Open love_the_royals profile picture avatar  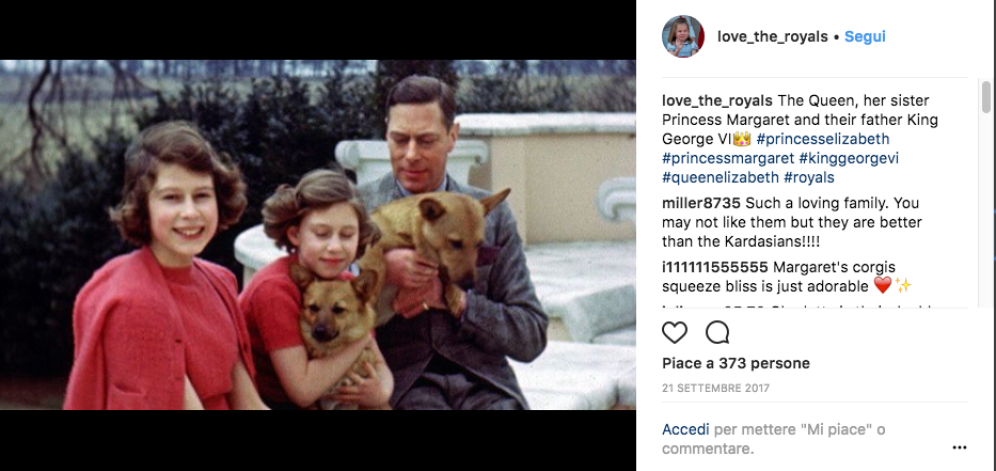(x=683, y=37)
